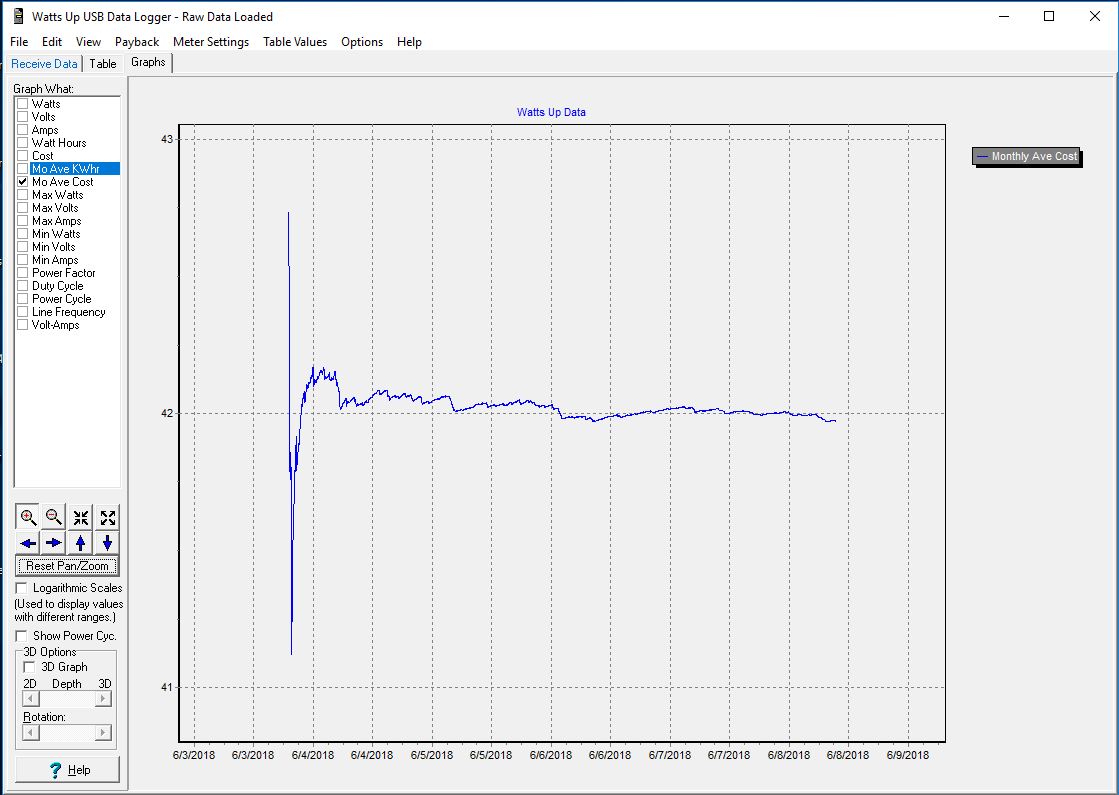Enable Logarithmic Scales checkbox
The width and height of the screenshot is (1119, 795).
click(21, 588)
